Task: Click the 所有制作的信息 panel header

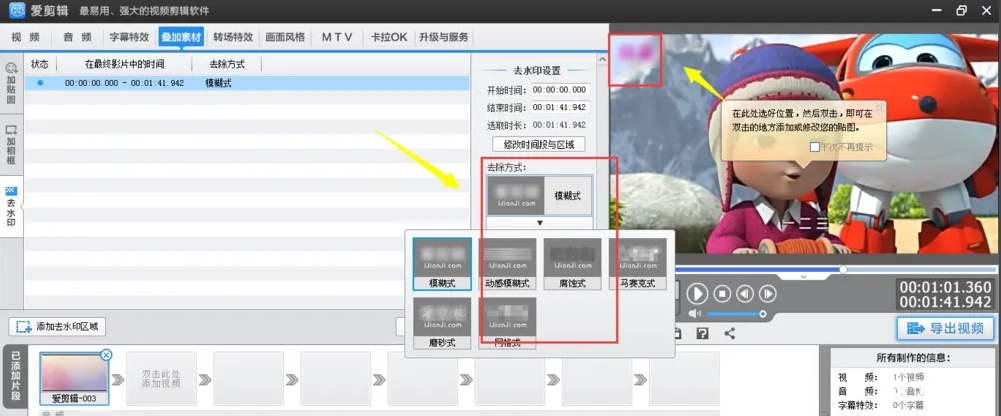Action: coord(913,357)
